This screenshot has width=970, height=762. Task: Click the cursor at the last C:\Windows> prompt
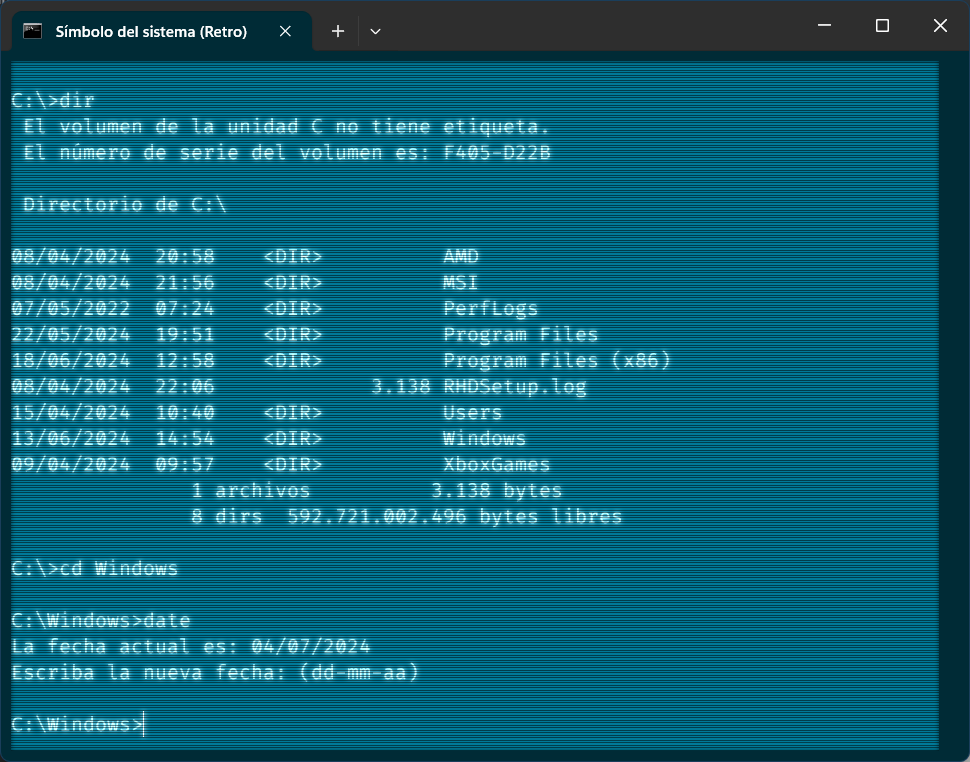144,724
